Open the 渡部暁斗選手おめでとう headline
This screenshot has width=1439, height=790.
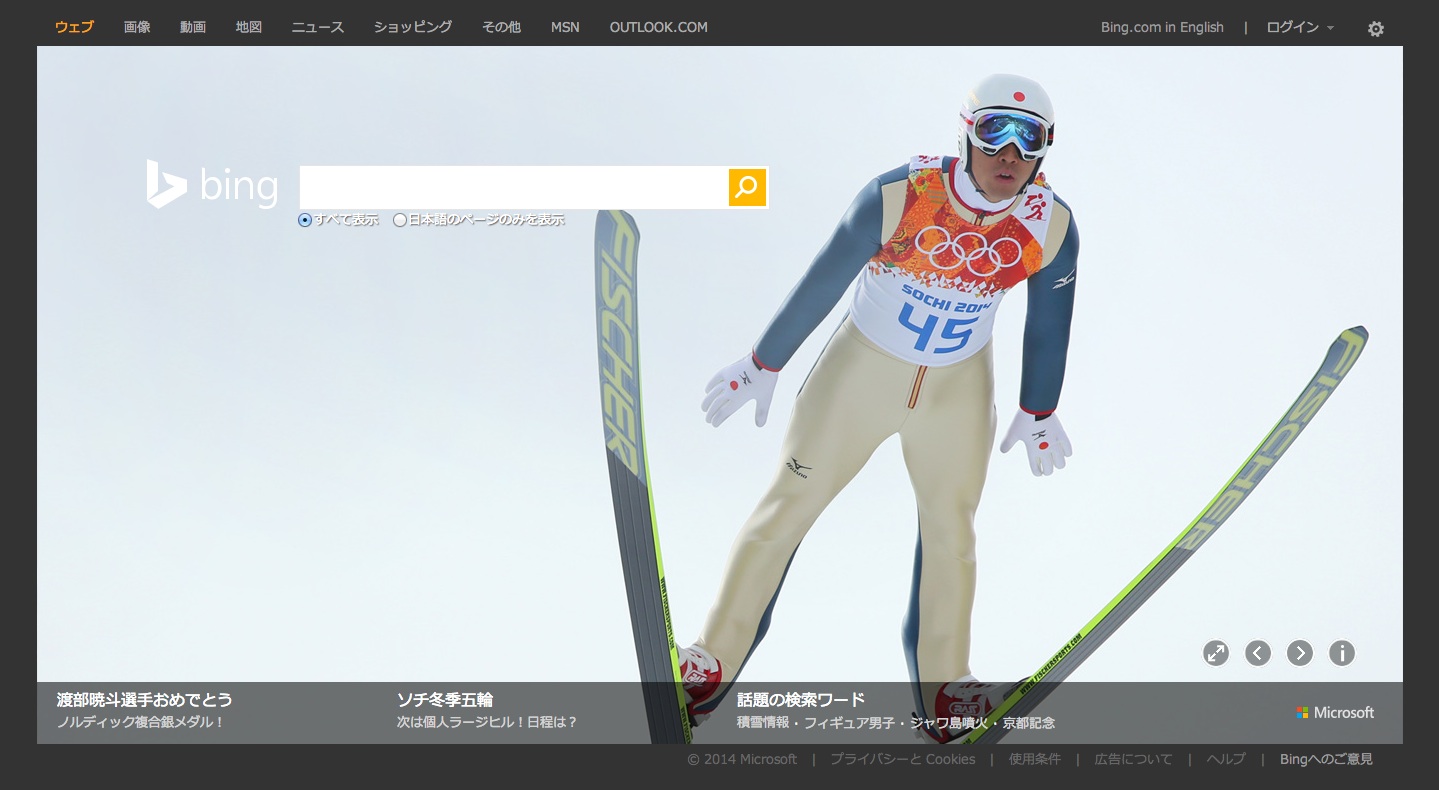tap(145, 700)
